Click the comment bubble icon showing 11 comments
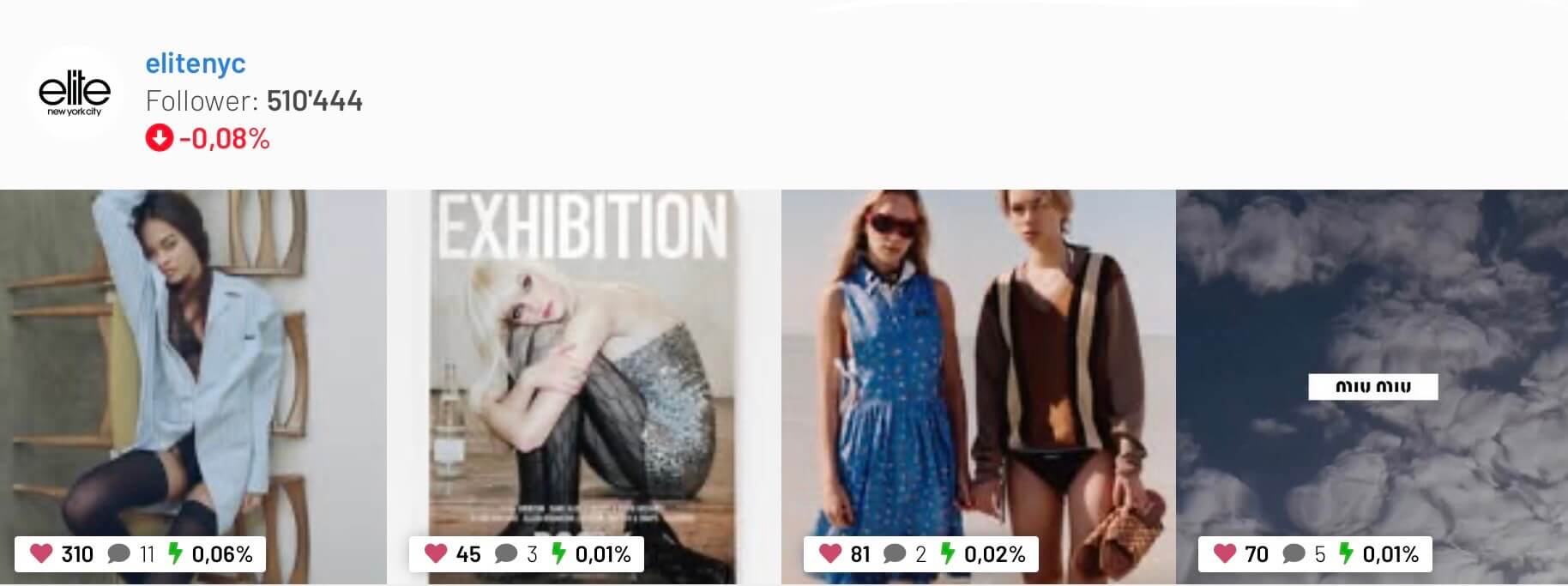Image resolution: width=1568 pixels, height=586 pixels. [x=118, y=554]
